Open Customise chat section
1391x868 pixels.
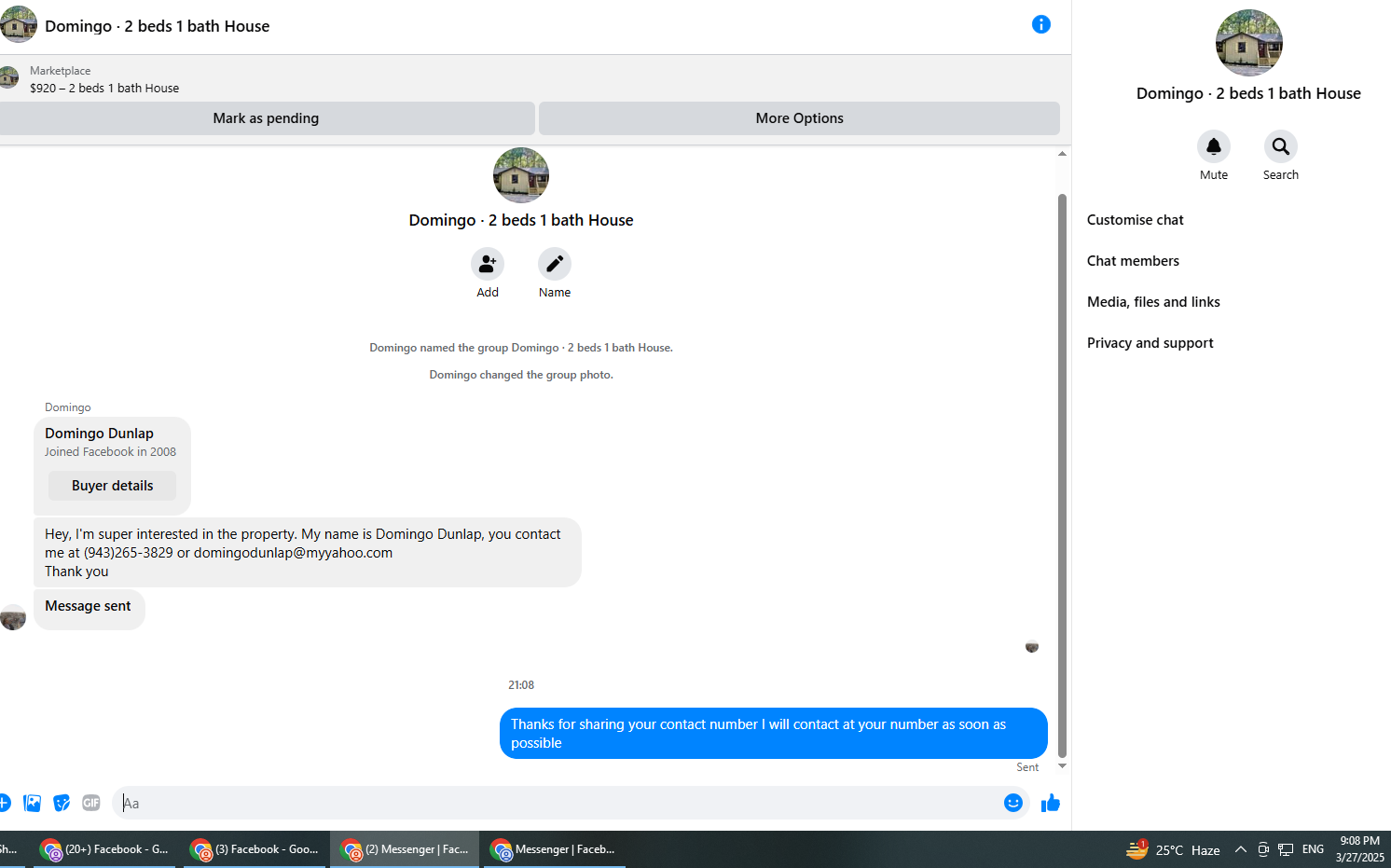point(1135,220)
